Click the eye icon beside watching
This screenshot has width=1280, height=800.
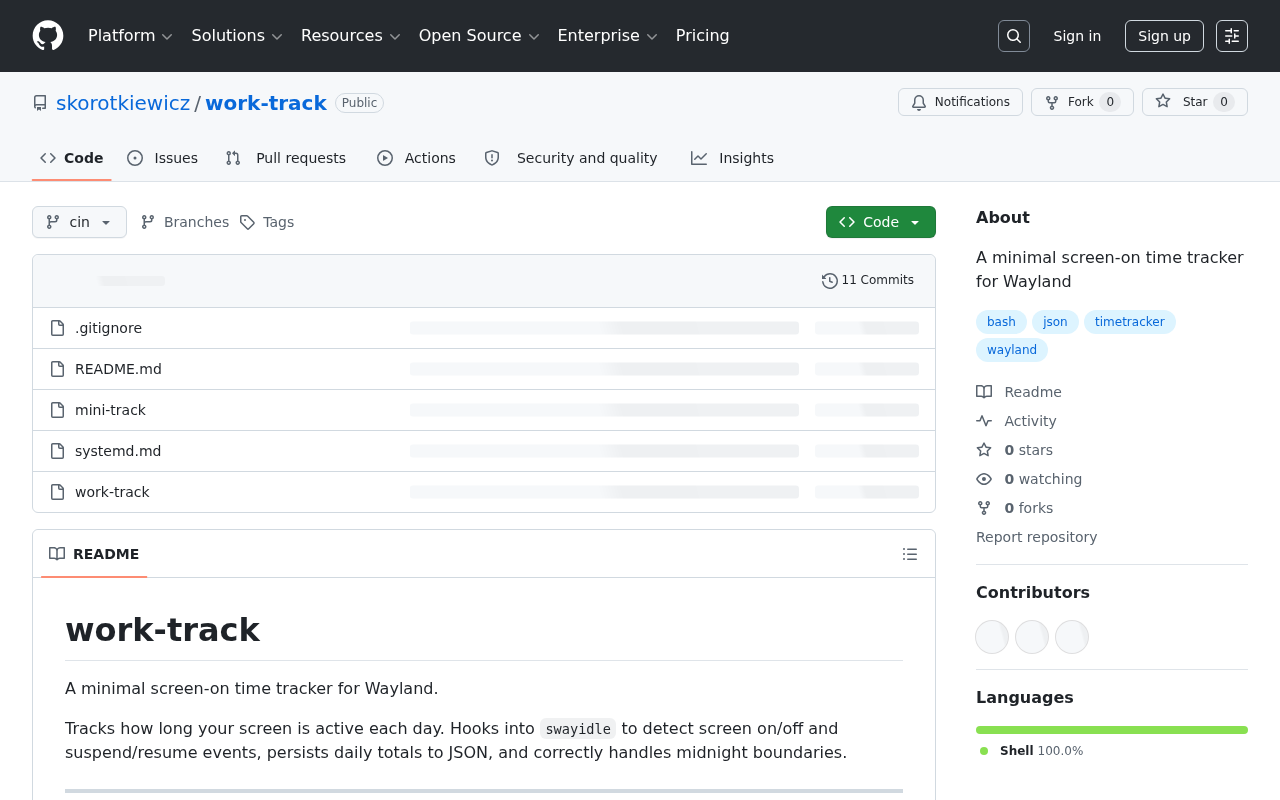coord(984,479)
